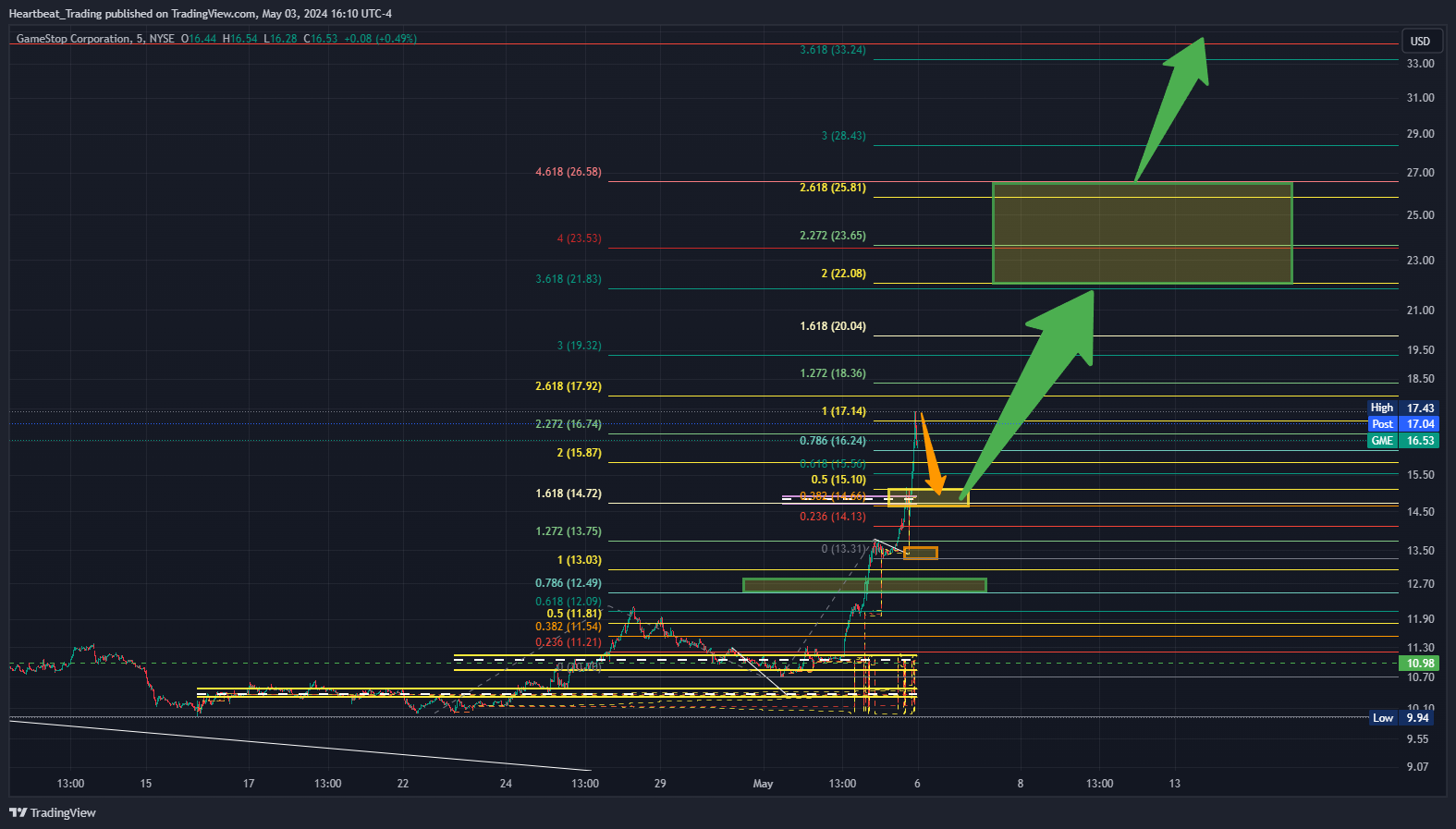Click the 1.272 (13.75) Fibonacci label
Screen dimensions: 1456x829
point(569,531)
